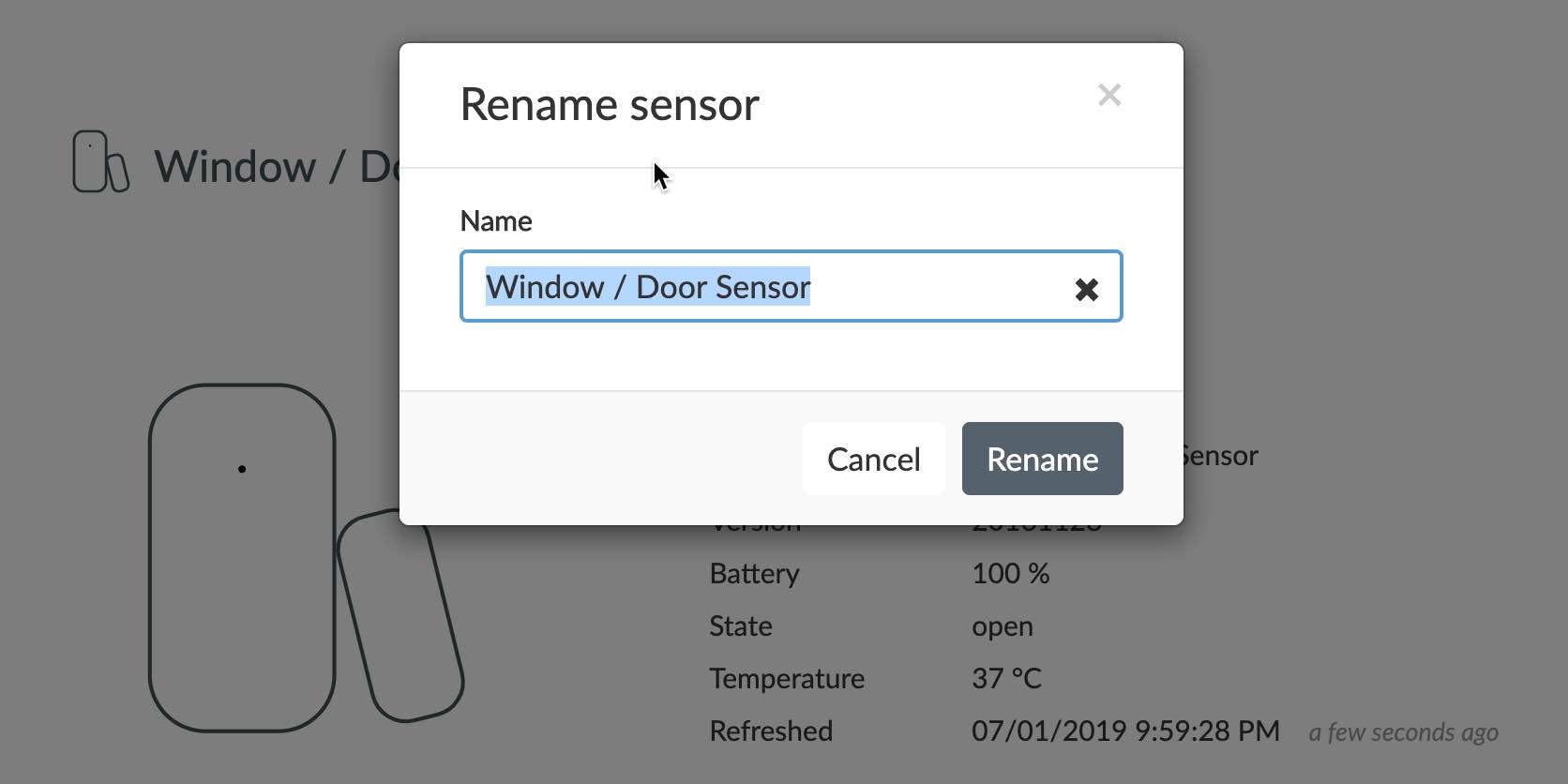The width and height of the screenshot is (1568, 784).
Task: Close the Rename sensor dialog
Action: pyautogui.click(x=1109, y=95)
